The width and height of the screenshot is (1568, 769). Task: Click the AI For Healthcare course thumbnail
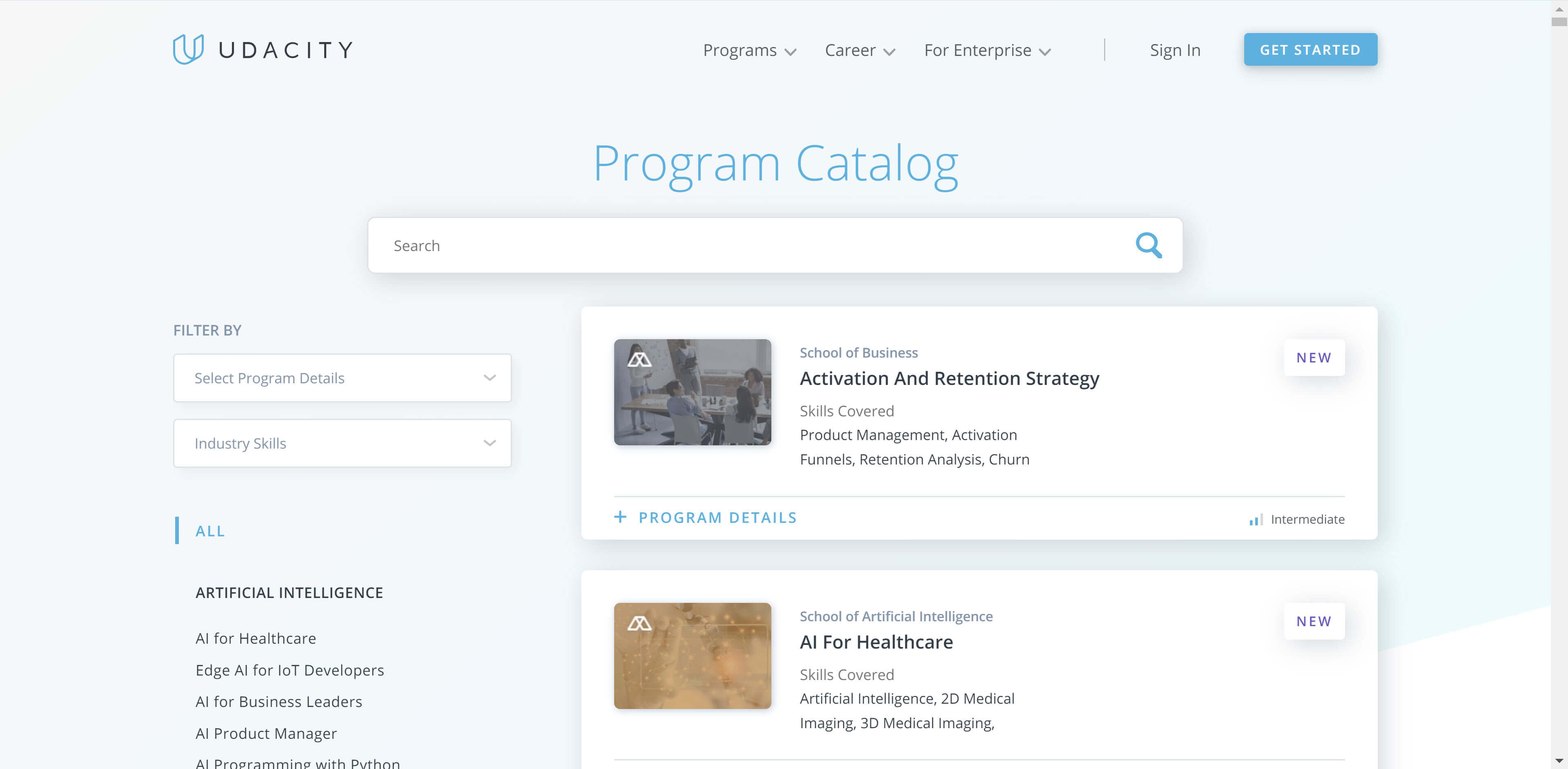click(x=692, y=655)
